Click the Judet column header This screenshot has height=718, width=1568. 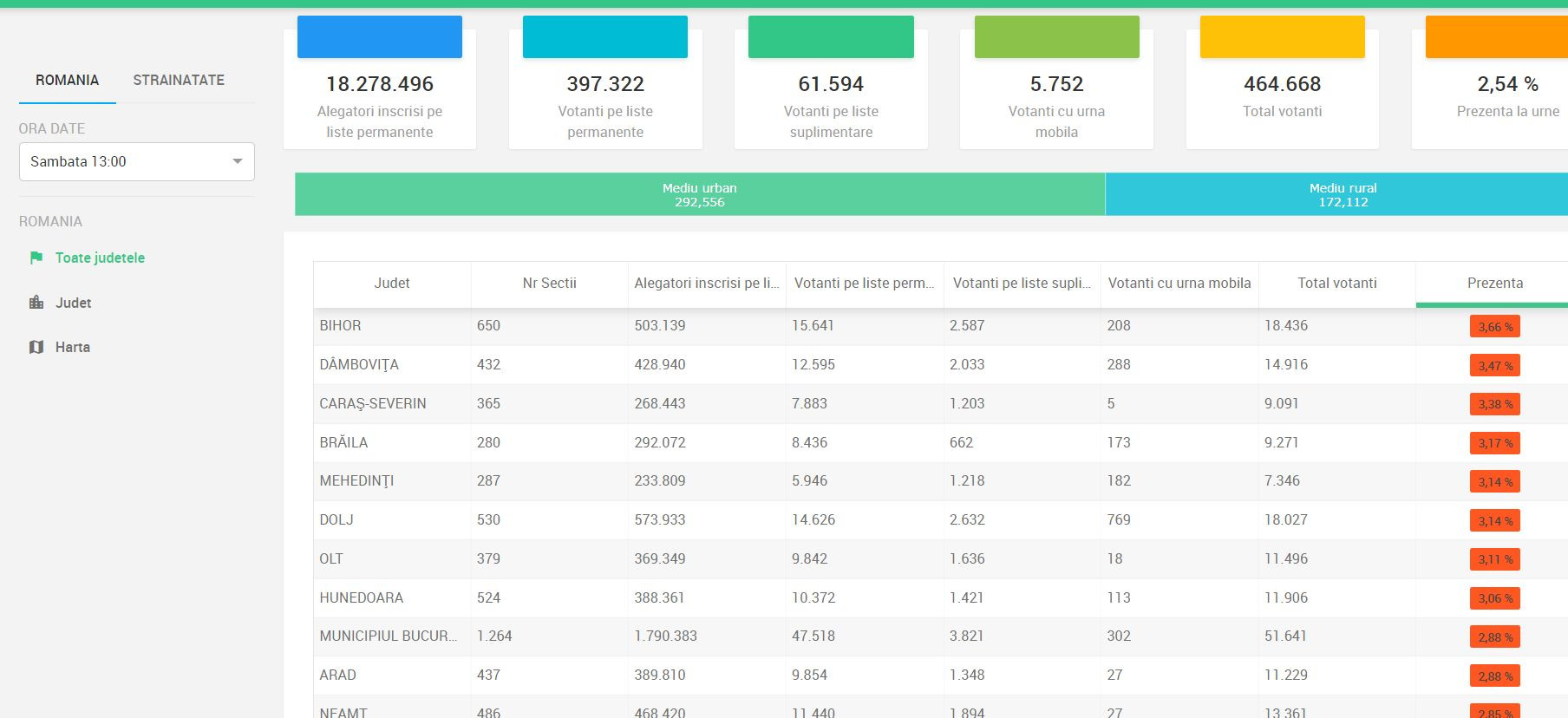pyautogui.click(x=391, y=283)
